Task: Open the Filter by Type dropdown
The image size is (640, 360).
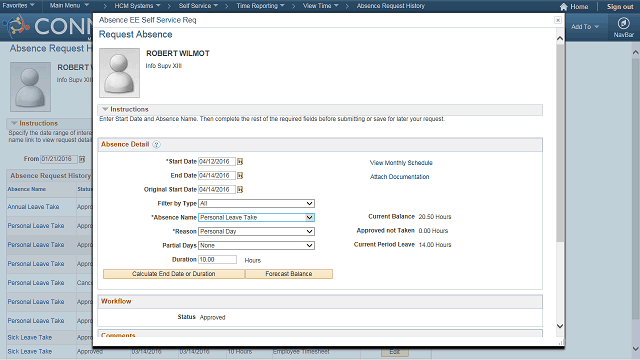Action: [256, 203]
